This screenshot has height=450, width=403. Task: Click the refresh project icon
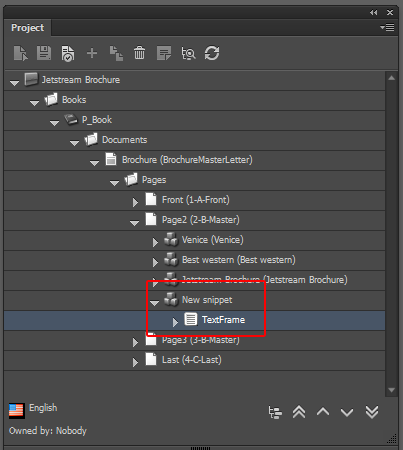pos(212,53)
